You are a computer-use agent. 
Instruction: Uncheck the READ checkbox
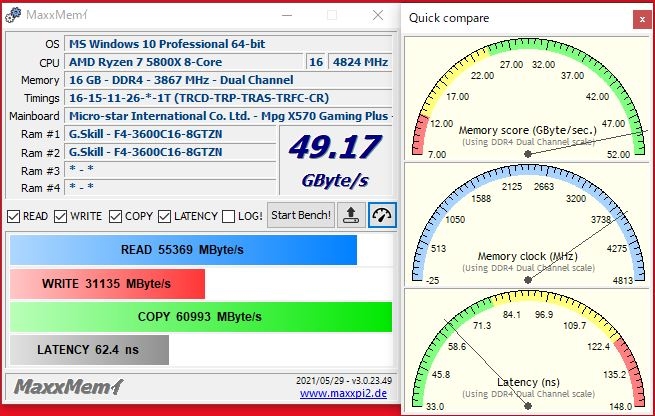tap(13, 216)
